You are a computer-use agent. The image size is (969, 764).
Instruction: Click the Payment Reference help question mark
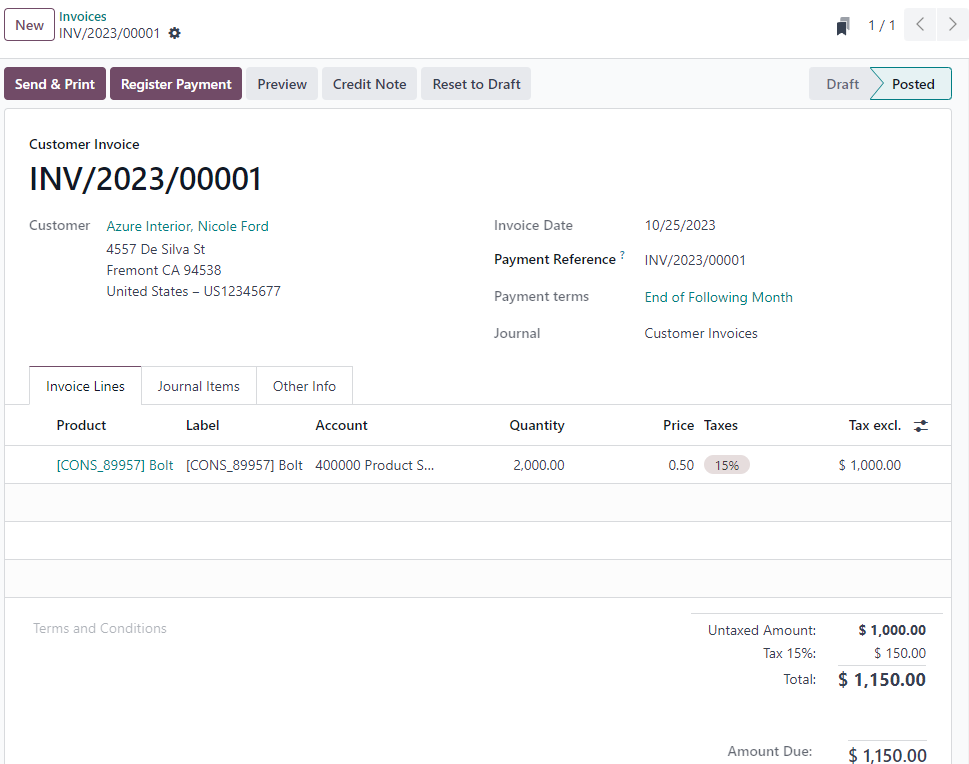(x=622, y=255)
